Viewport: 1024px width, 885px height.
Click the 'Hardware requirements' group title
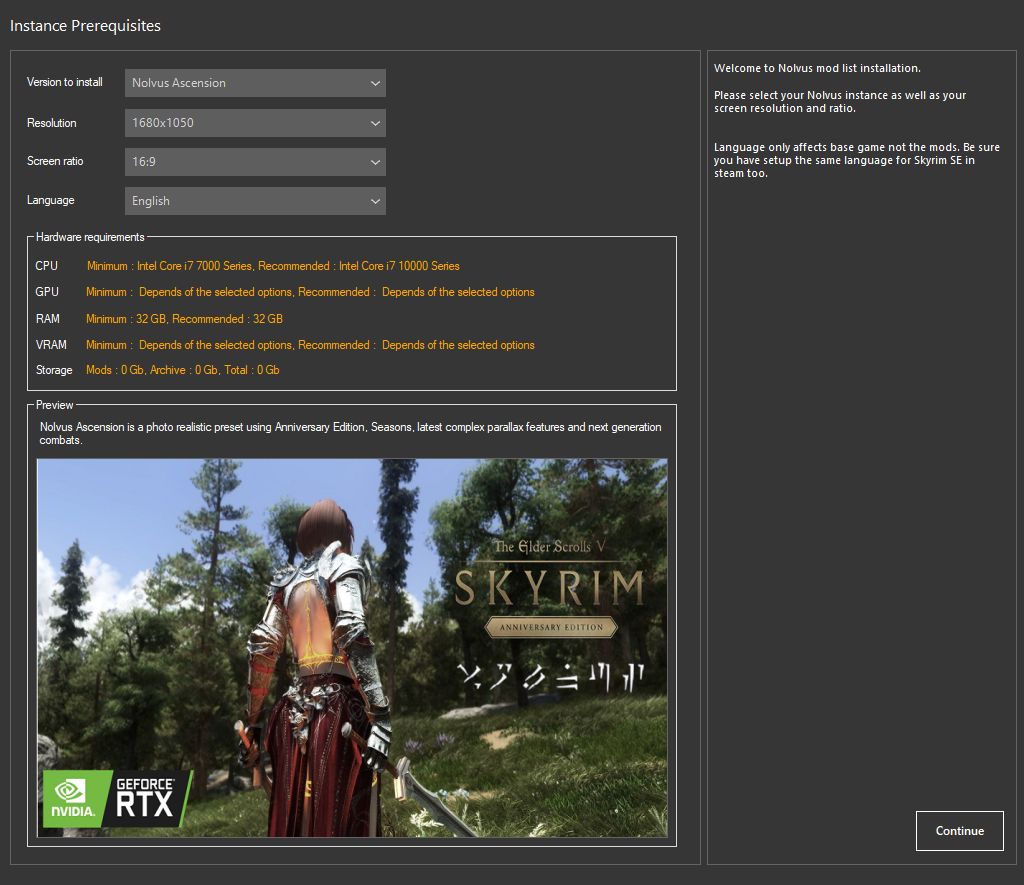[90, 237]
